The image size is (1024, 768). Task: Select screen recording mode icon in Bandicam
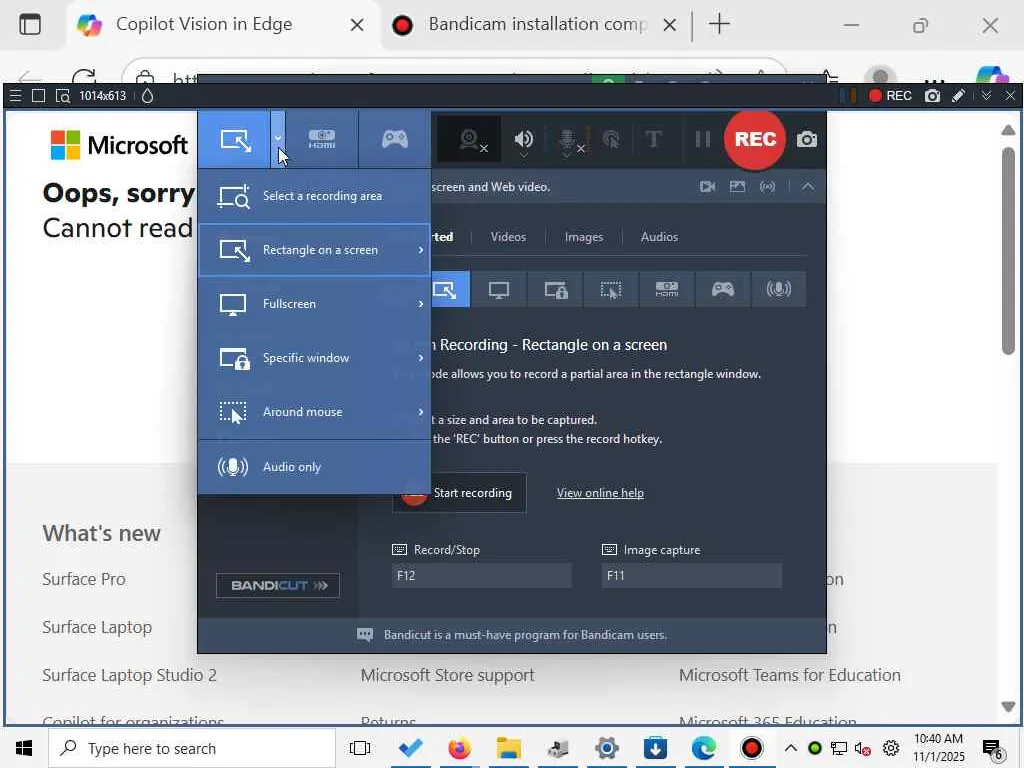(x=235, y=139)
